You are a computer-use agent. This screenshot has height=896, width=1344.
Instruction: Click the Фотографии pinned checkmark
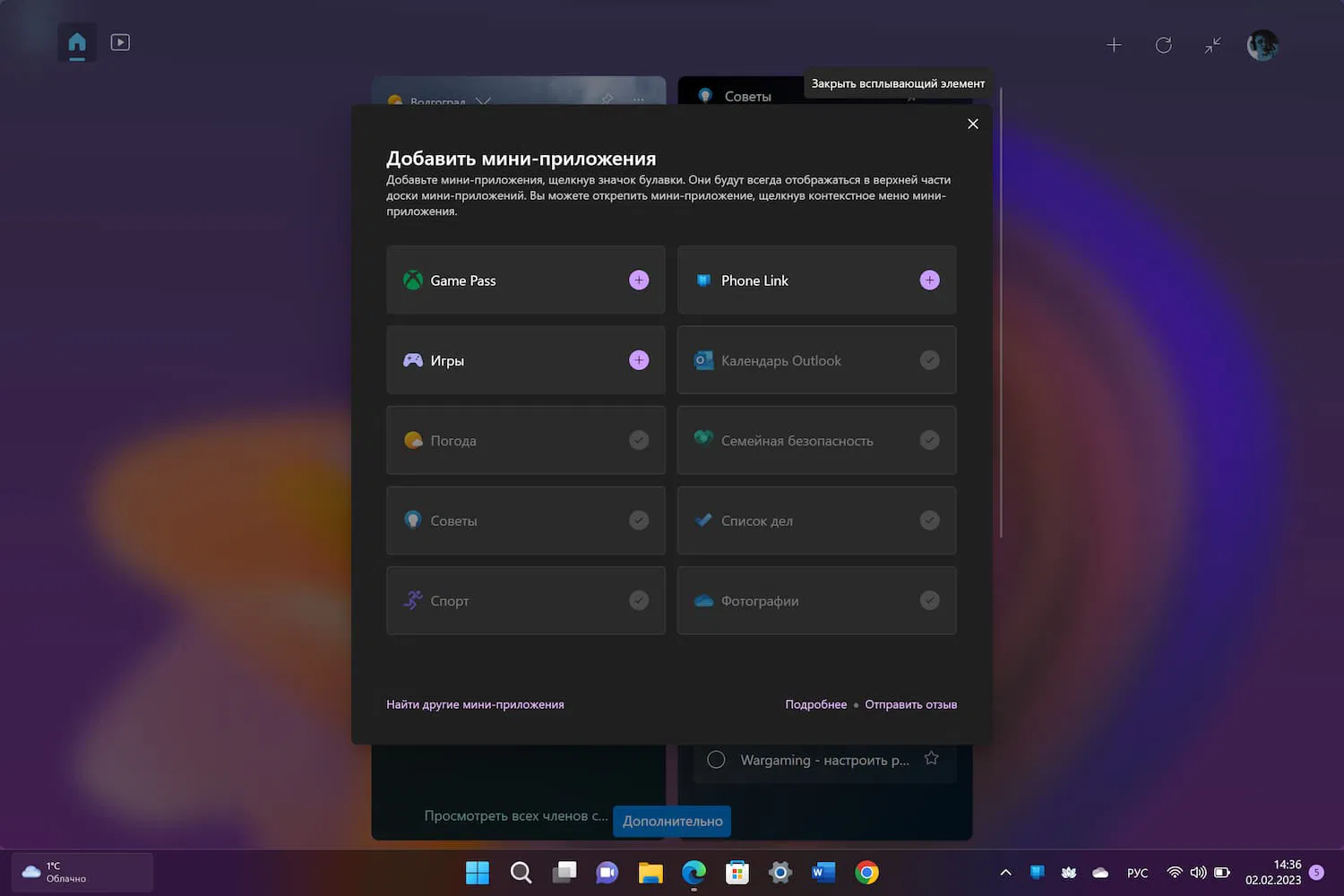(930, 600)
